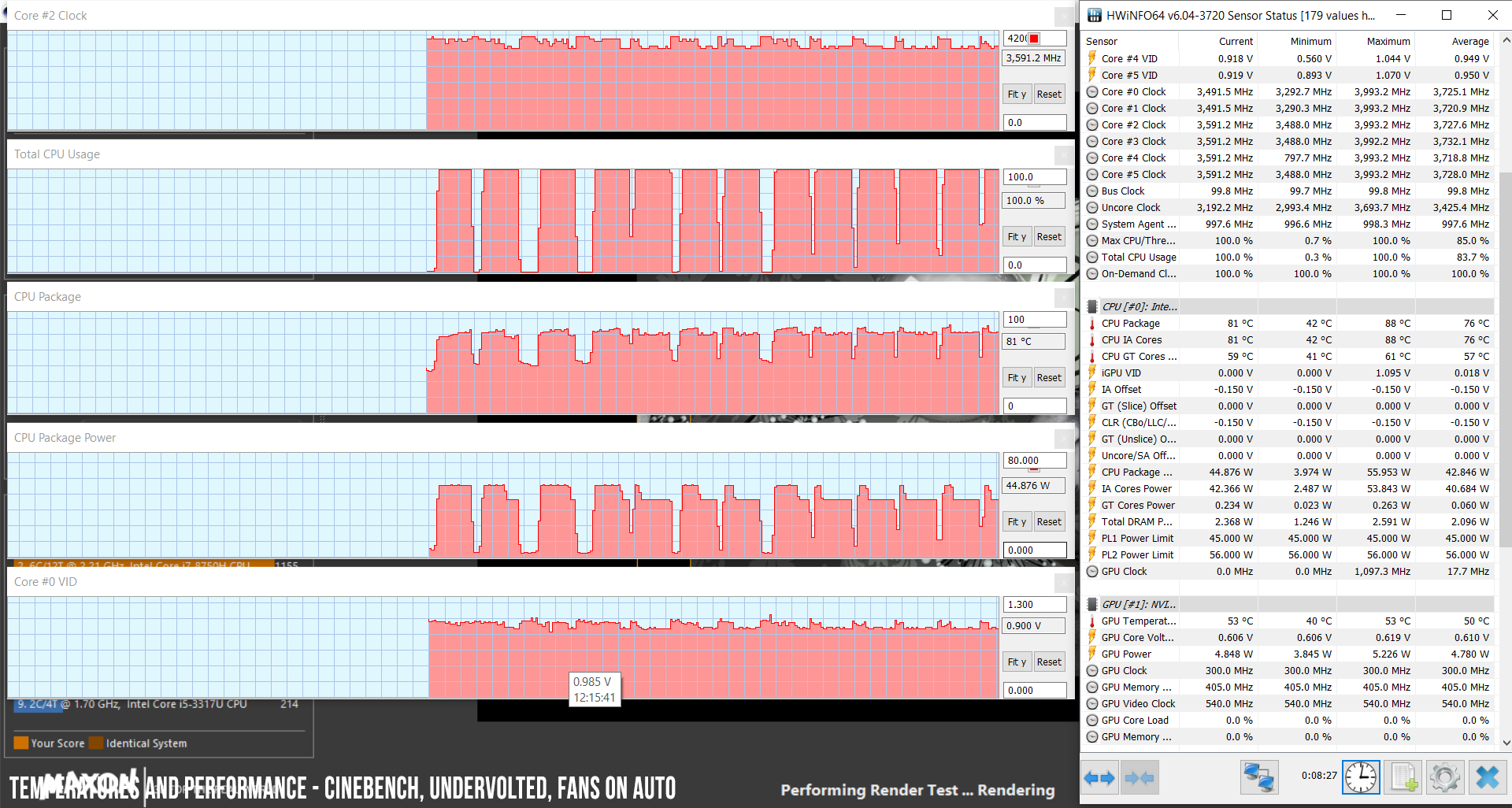Click the thermometer icon beside CPU IA Cores

click(x=1092, y=340)
